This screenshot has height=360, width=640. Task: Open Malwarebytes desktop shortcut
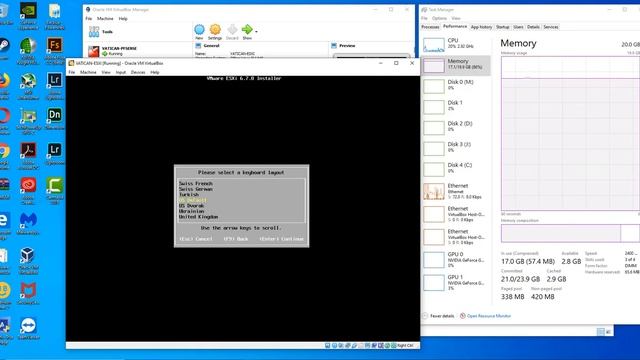click(28, 224)
